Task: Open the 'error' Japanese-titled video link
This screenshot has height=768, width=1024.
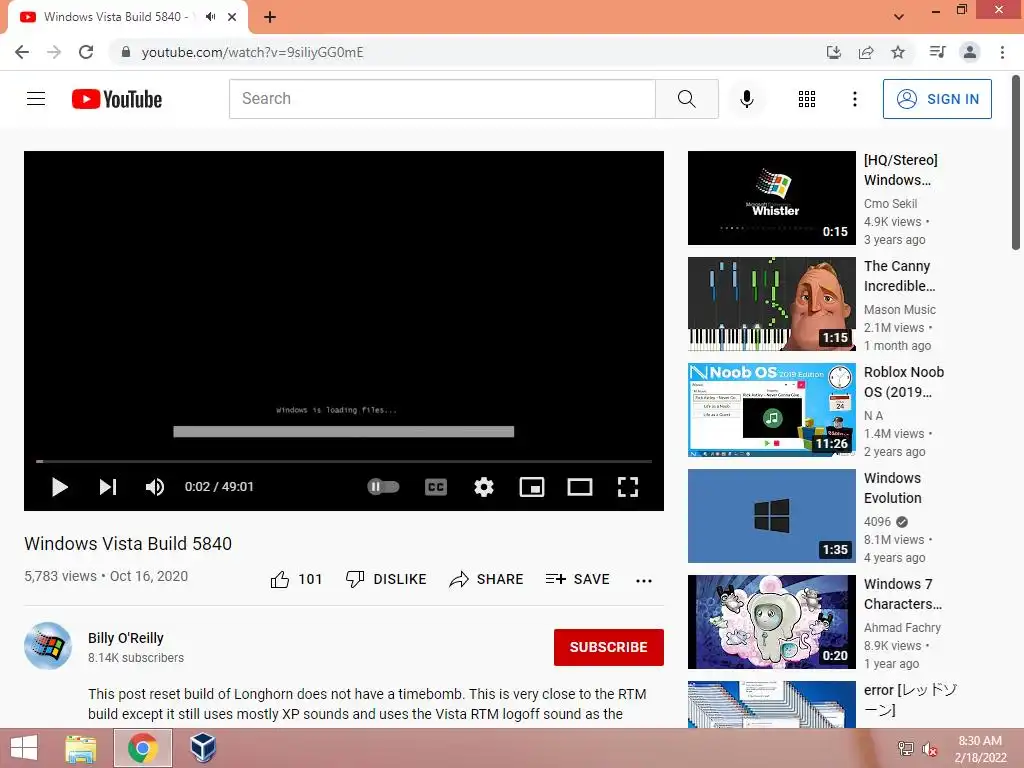Action: [x=910, y=699]
